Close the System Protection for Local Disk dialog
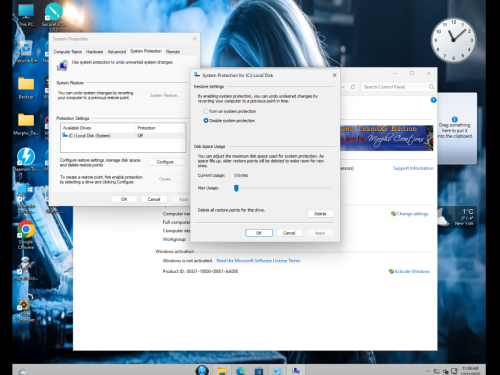The height and width of the screenshot is (375, 500). point(334,75)
